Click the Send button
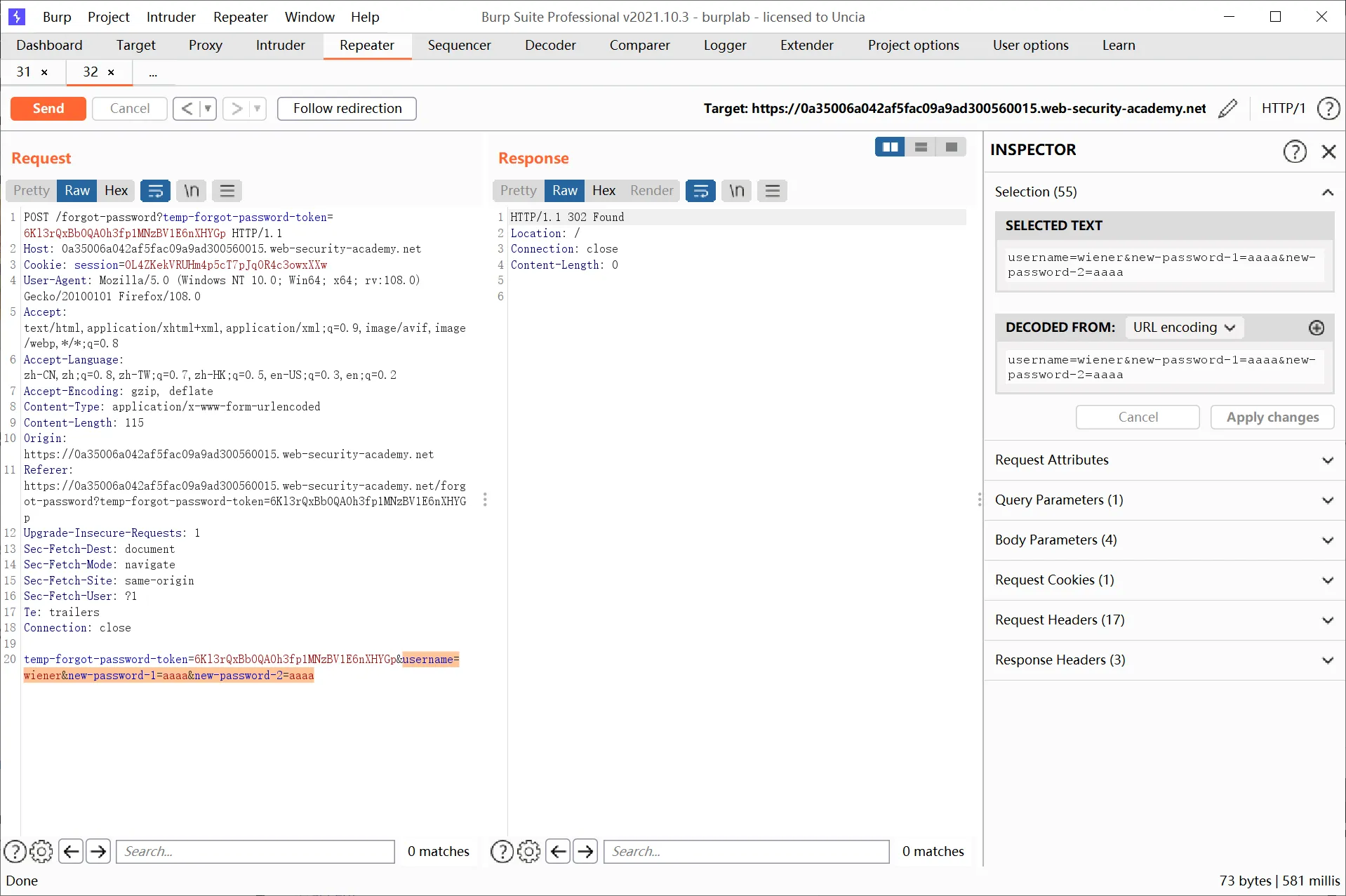 coord(48,109)
